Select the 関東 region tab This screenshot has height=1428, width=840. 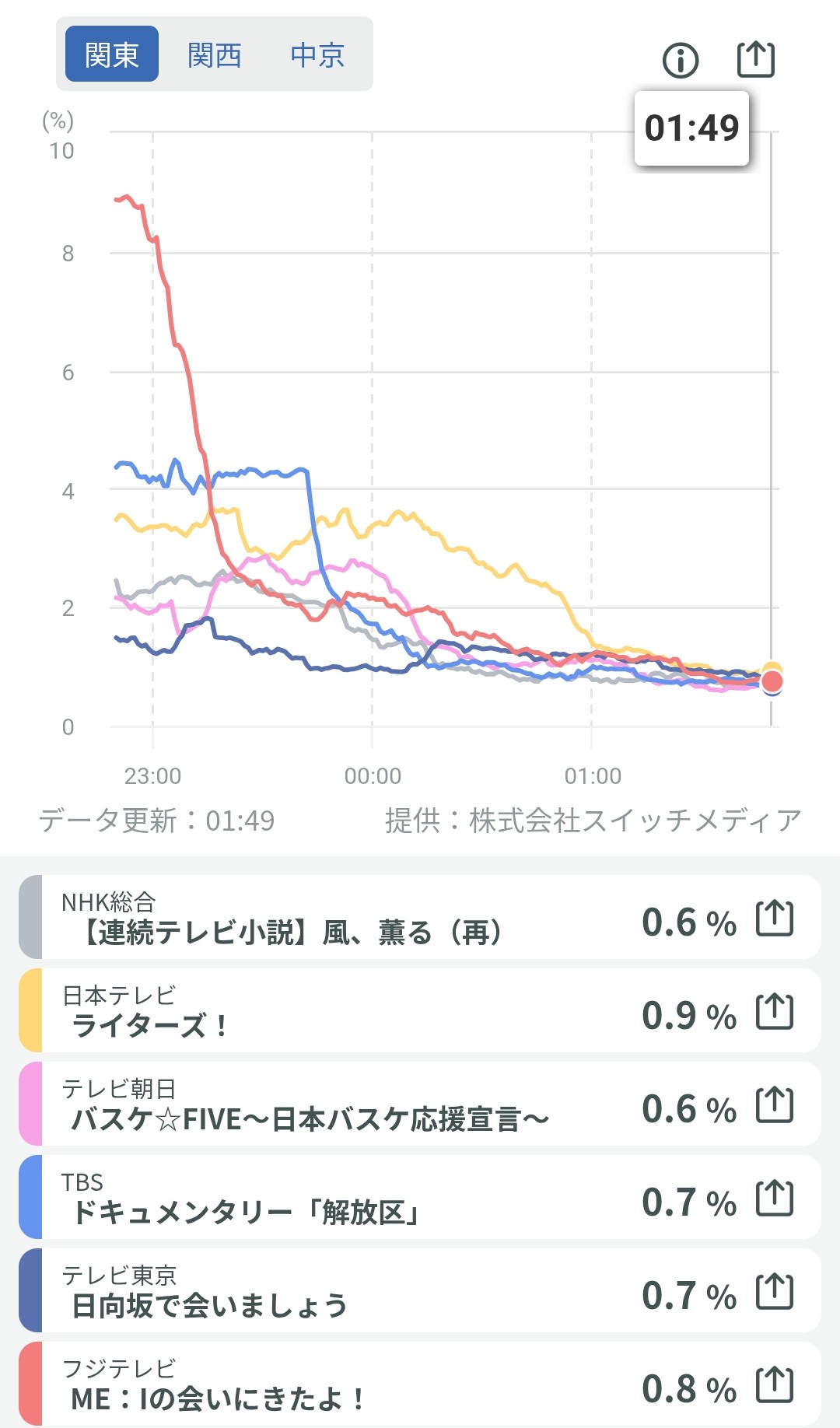coord(112,54)
